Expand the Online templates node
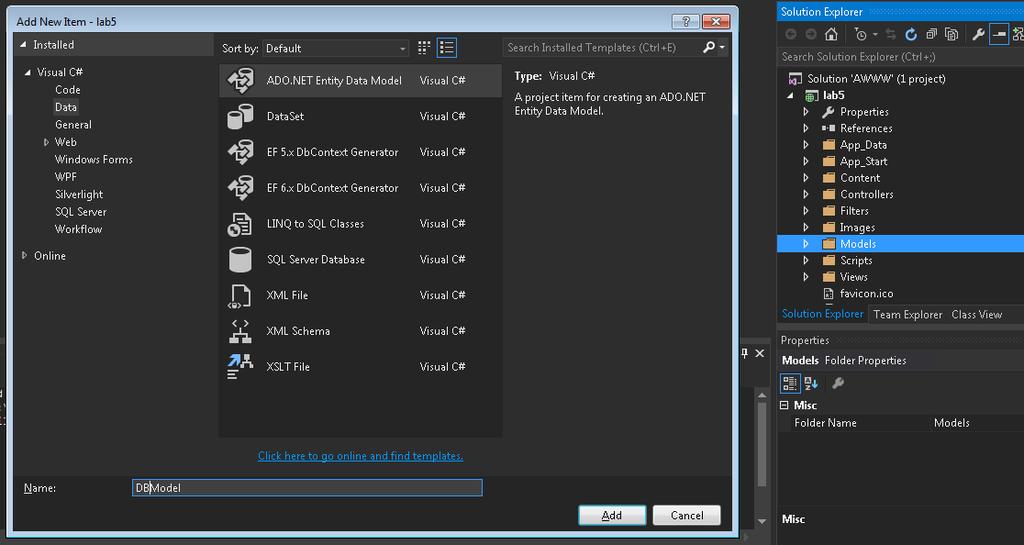Viewport: 1024px width, 545px height. [24, 256]
